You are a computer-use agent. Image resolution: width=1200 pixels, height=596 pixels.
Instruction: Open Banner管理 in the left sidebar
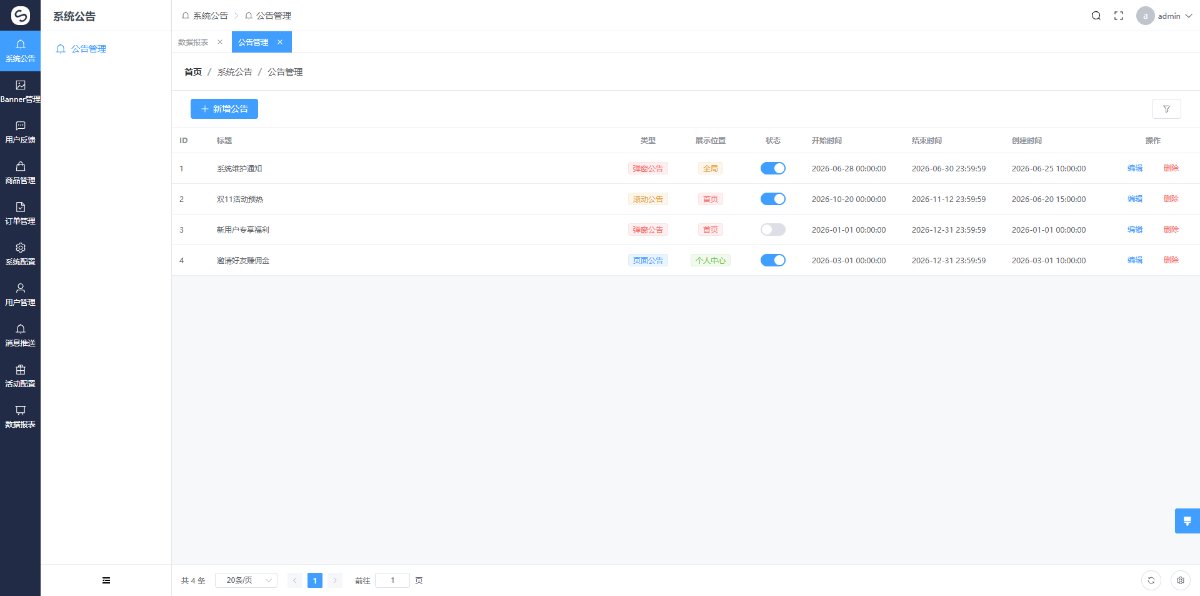(20, 91)
